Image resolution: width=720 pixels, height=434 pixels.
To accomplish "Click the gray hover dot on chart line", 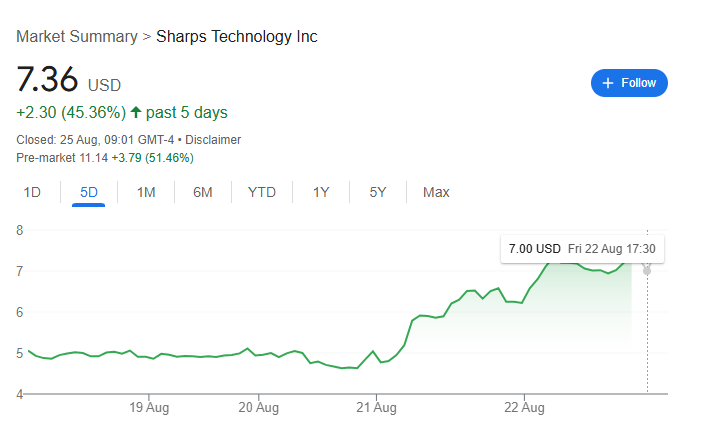I will click(647, 270).
